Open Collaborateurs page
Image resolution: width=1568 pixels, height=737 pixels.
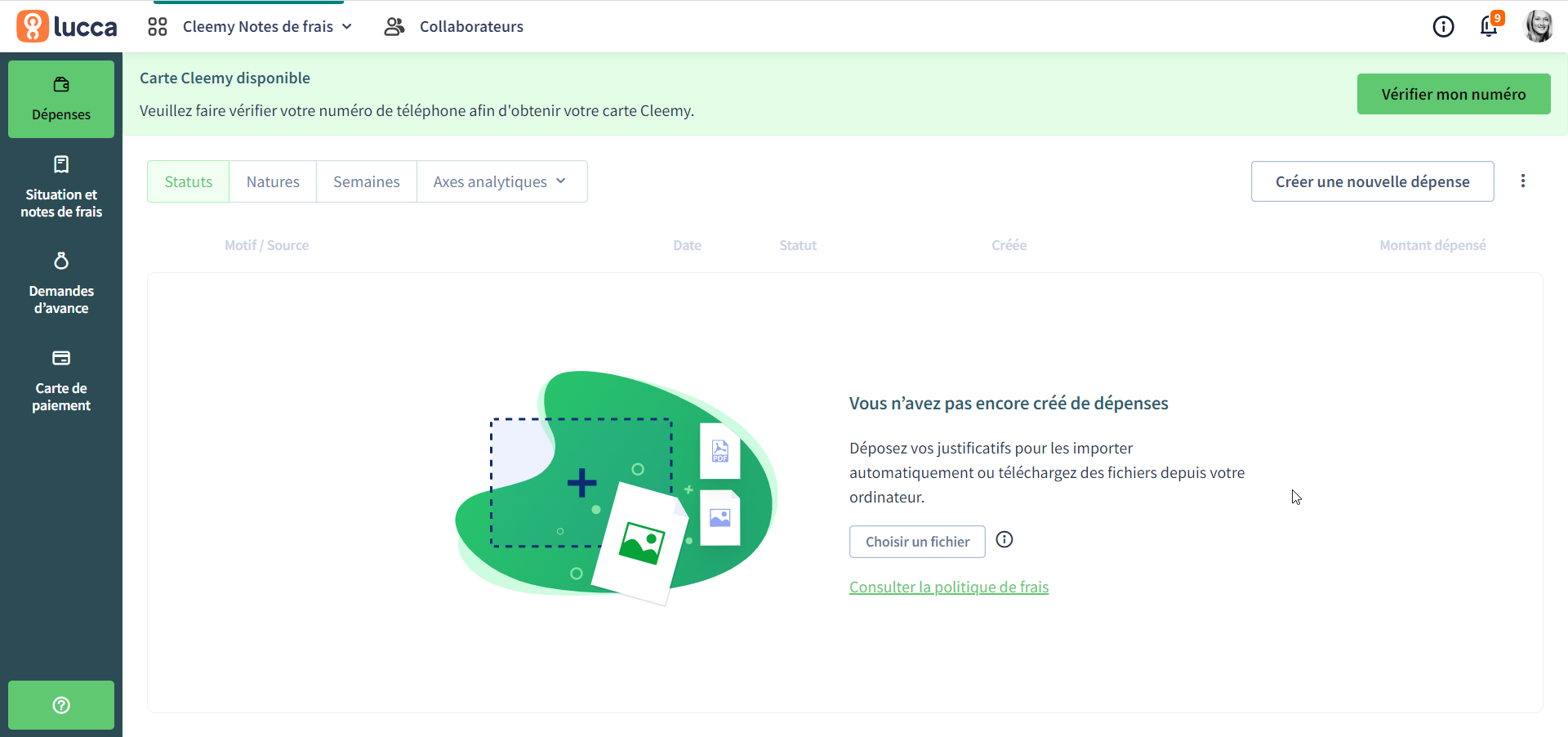pyautogui.click(x=471, y=27)
